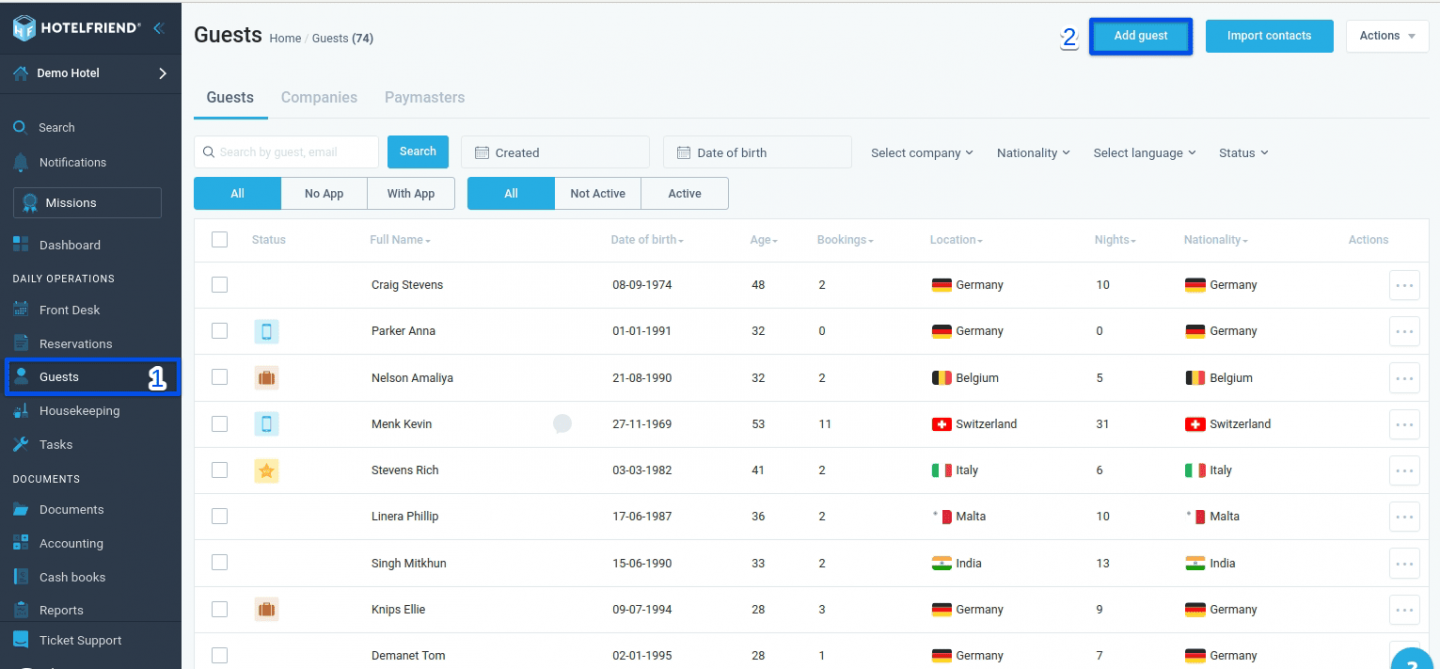The width and height of the screenshot is (1440, 669).
Task: Check the box next to Menk Kevin
Action: pyautogui.click(x=220, y=424)
